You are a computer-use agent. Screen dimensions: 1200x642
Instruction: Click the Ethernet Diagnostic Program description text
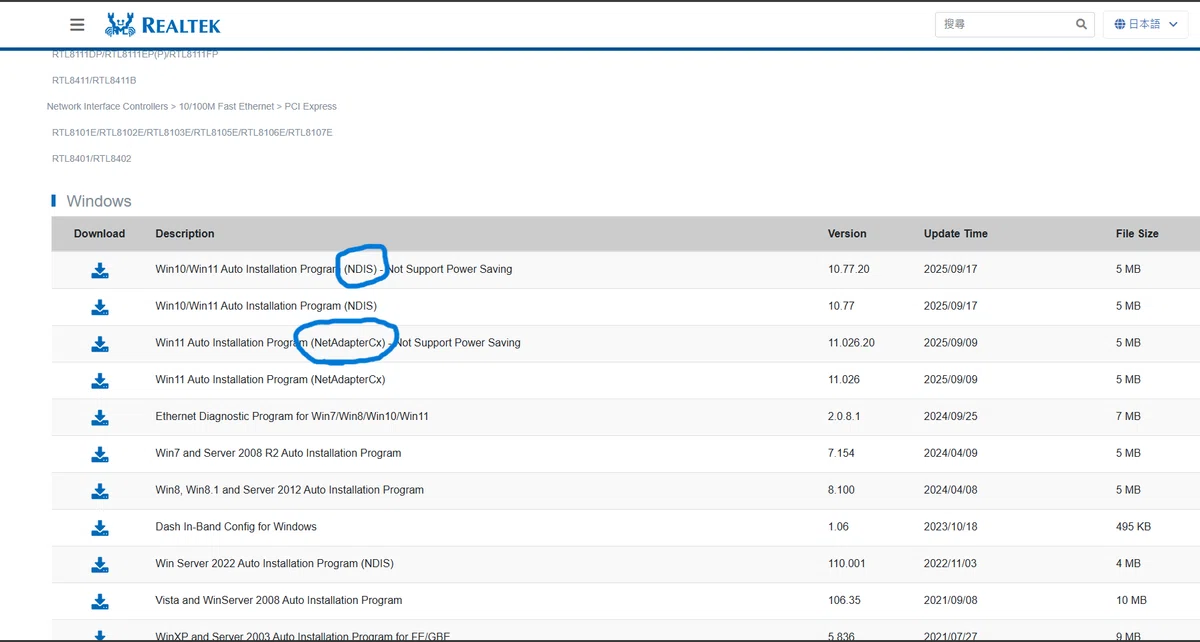coord(292,416)
